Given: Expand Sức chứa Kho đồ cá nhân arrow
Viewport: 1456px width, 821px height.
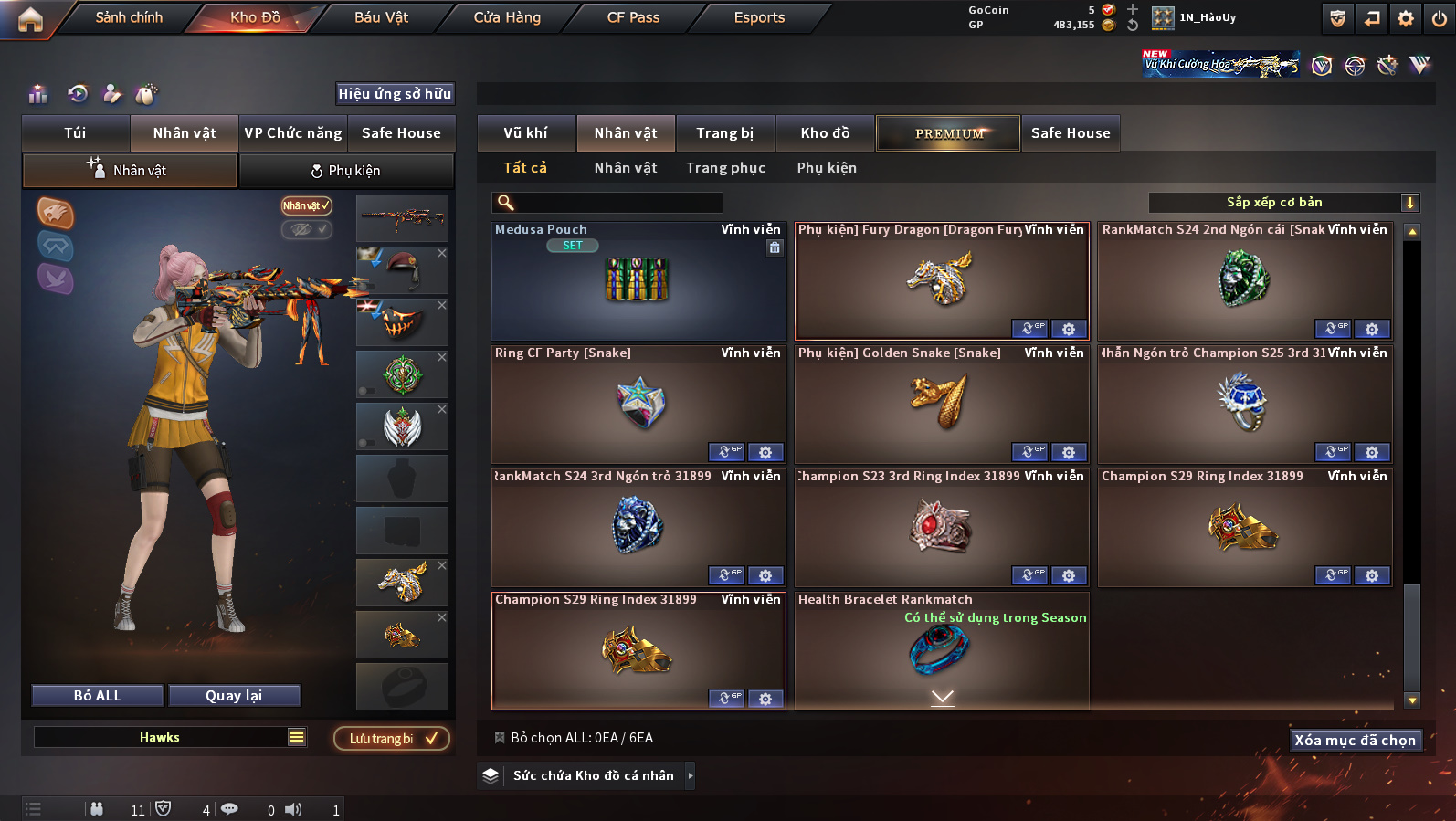Looking at the screenshot, I should coord(690,775).
